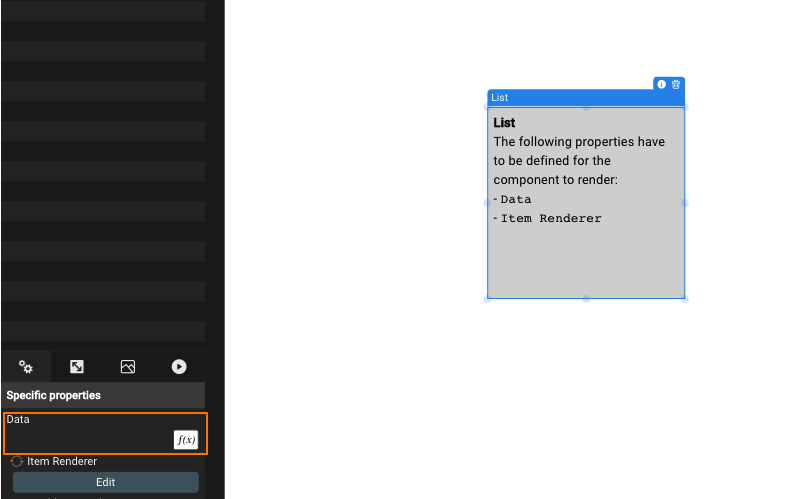Open the image style tab icon
Viewport: 802px width, 499px height.
point(128,367)
